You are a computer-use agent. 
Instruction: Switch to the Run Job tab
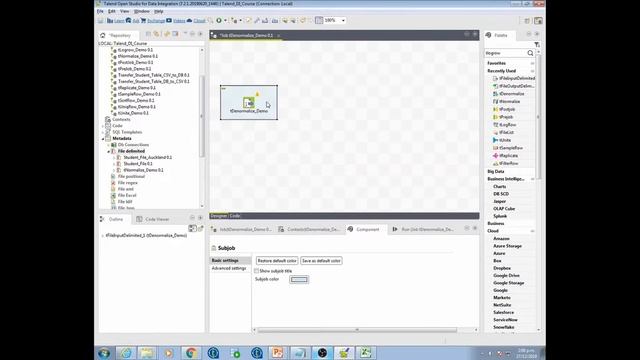[423, 229]
